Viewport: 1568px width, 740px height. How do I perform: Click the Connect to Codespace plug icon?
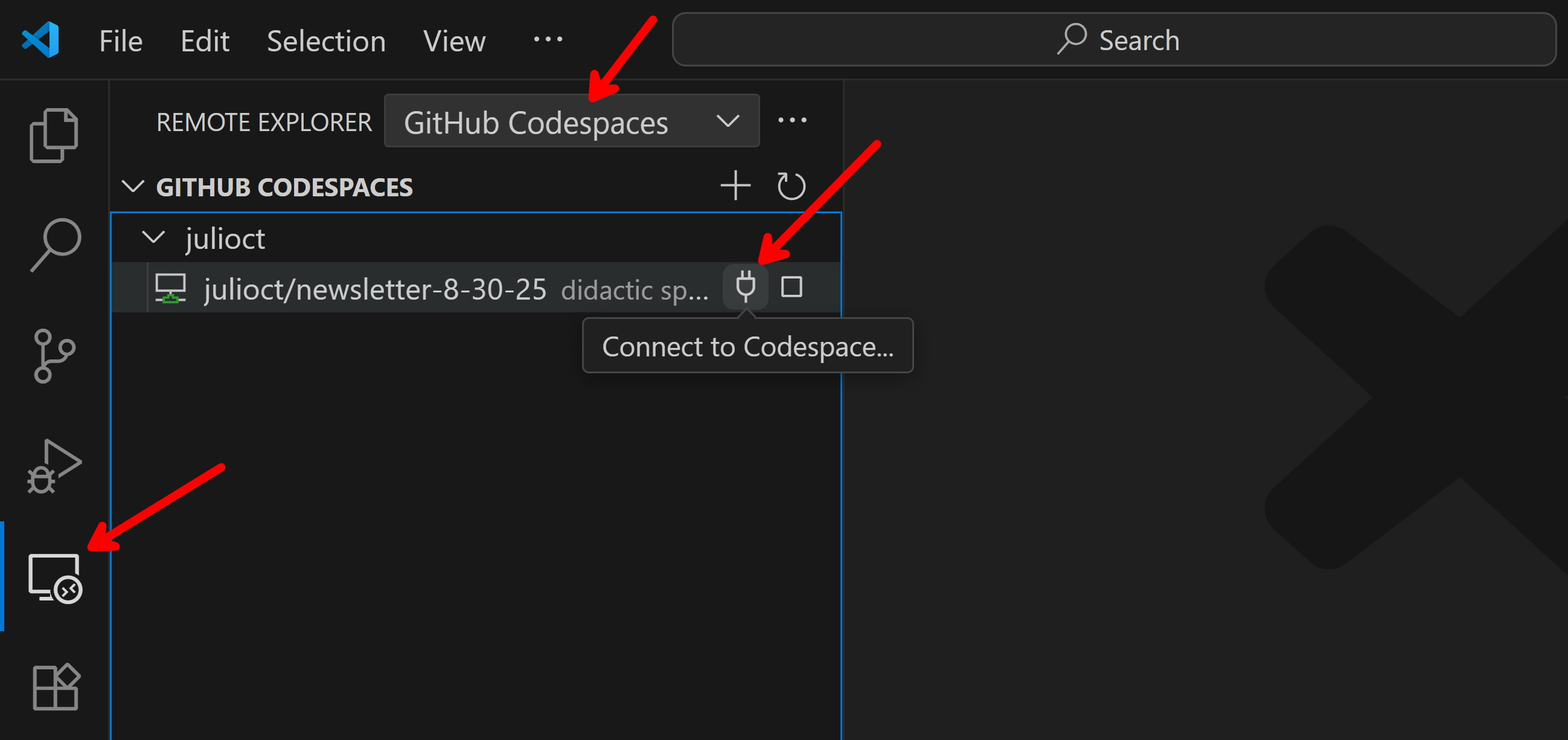coord(745,286)
